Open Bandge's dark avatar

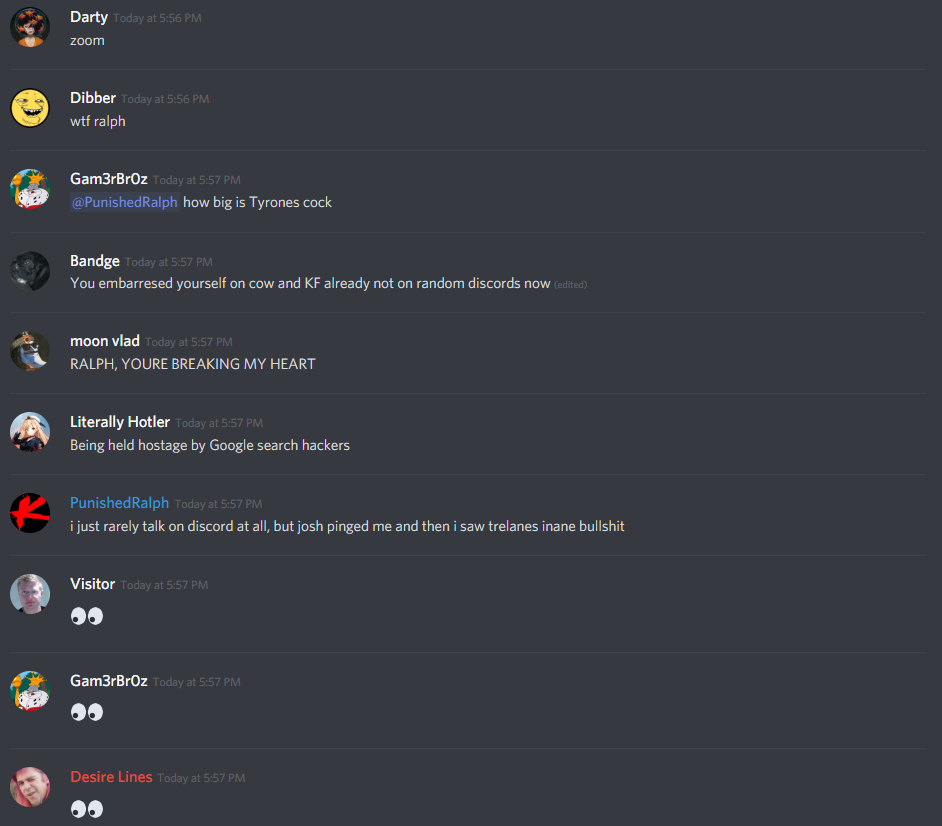click(29, 271)
